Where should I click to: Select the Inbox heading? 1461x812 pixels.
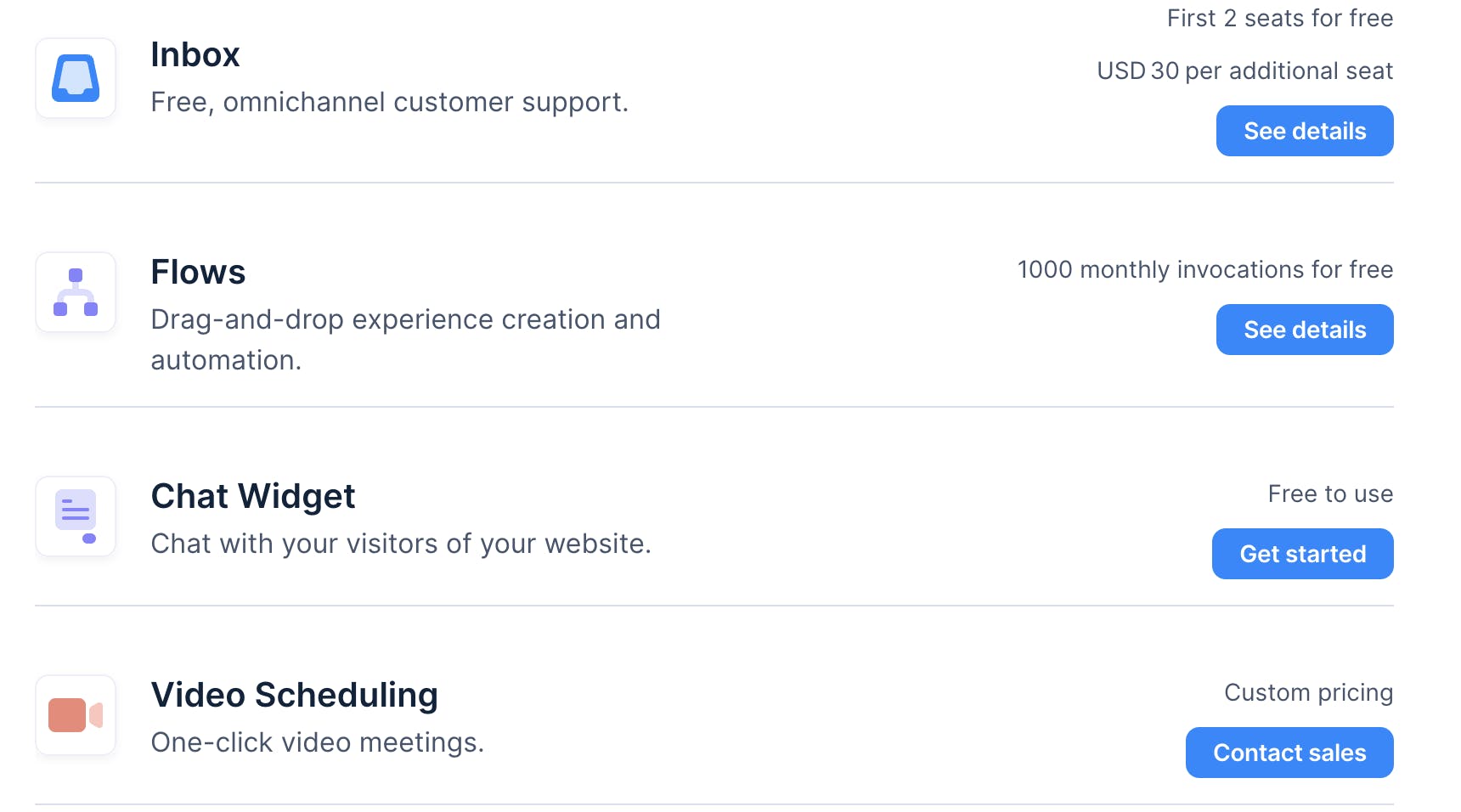(x=195, y=54)
